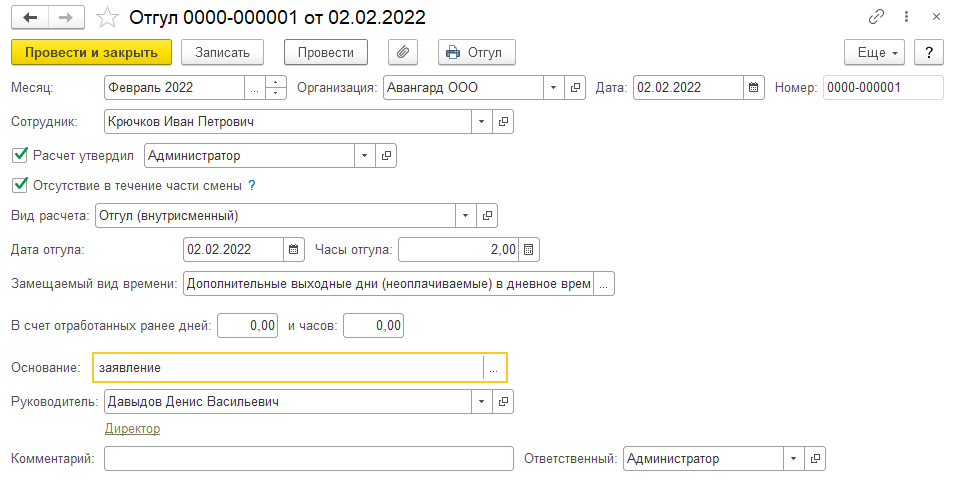Click the attach files paperclip icon
The height and width of the screenshot is (485, 953).
click(403, 52)
